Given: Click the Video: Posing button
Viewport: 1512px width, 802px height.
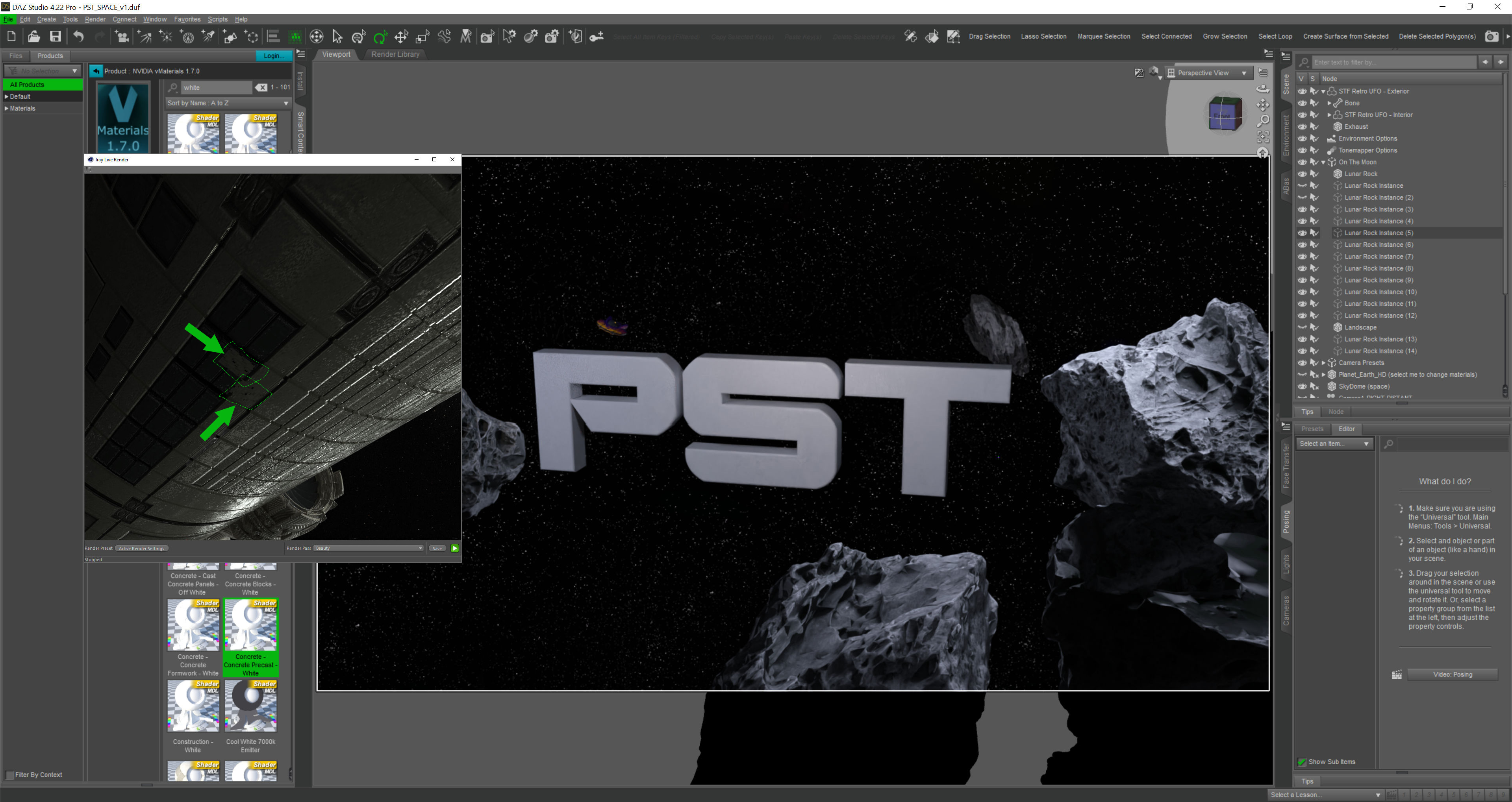Looking at the screenshot, I should pyautogui.click(x=1452, y=674).
